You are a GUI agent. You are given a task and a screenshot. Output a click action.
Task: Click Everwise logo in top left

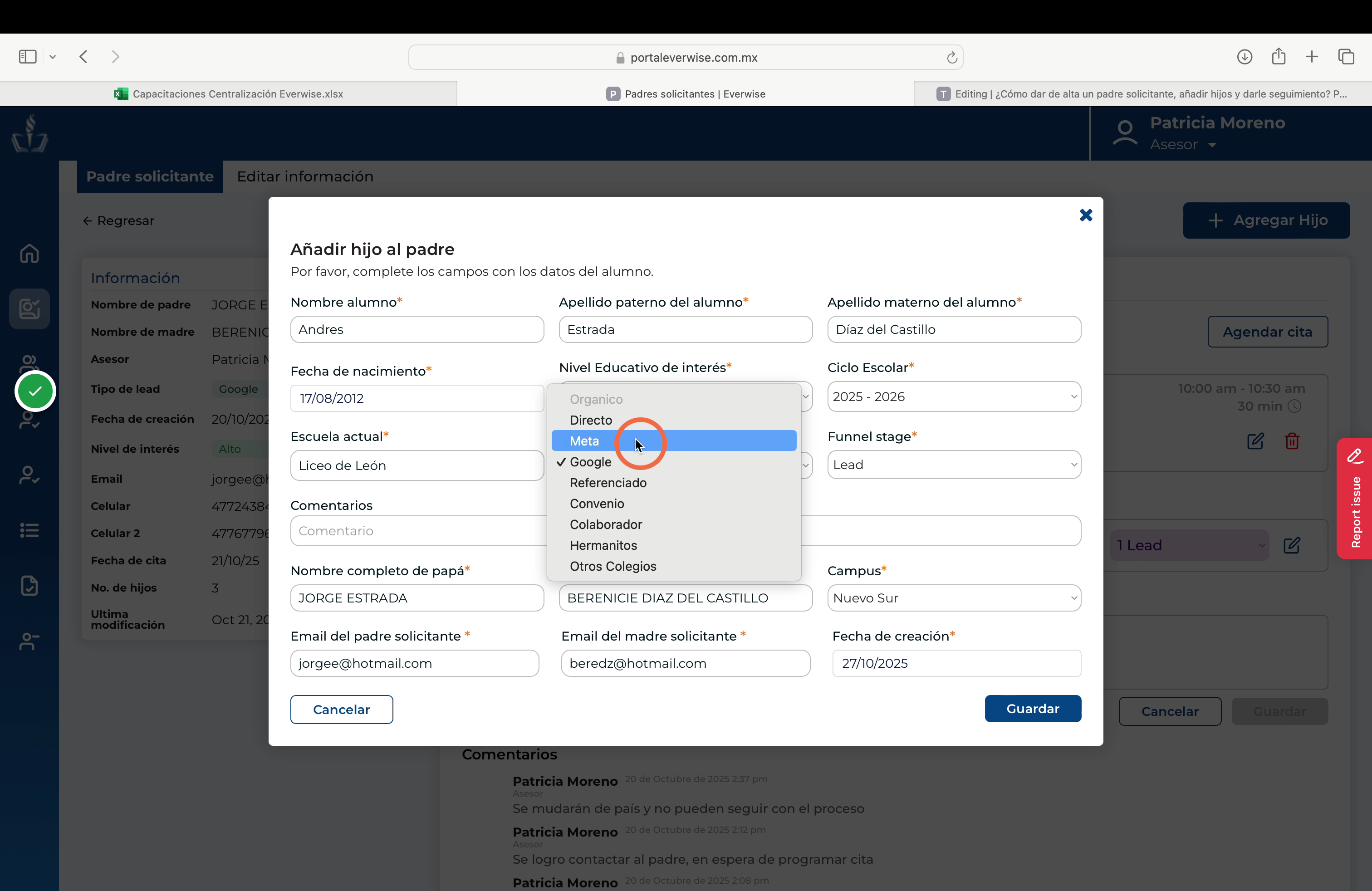[x=30, y=133]
